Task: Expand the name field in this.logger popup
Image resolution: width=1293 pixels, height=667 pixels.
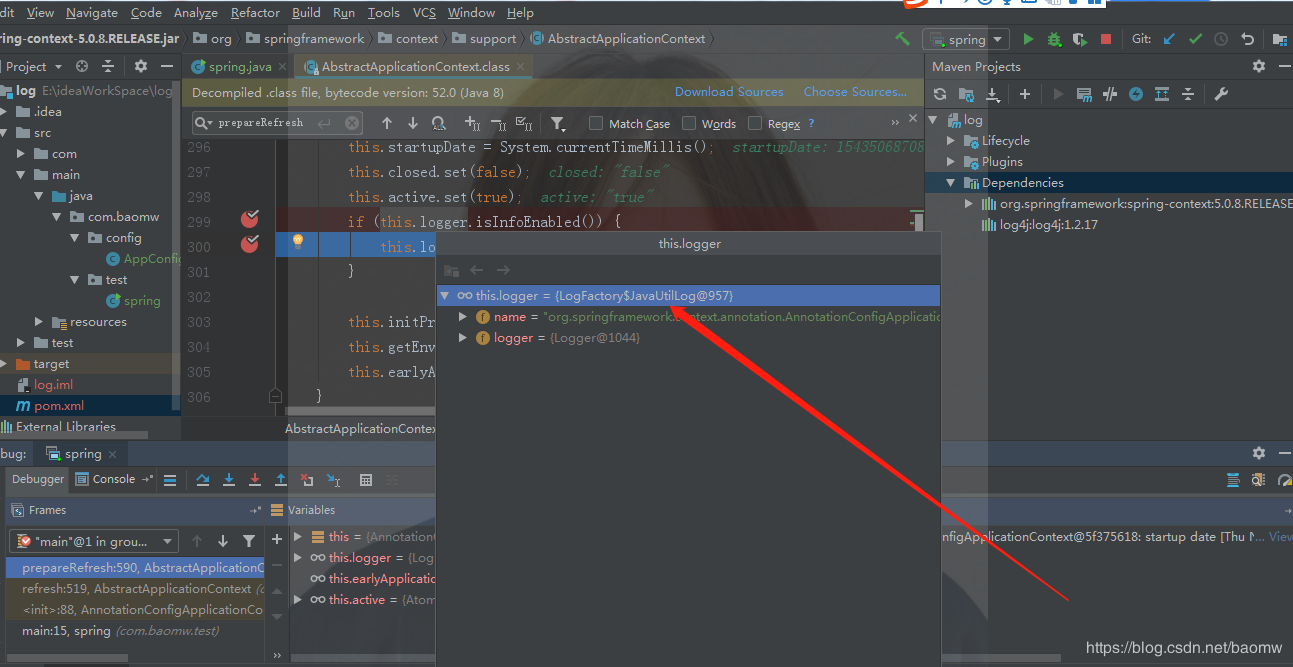Action: point(462,317)
